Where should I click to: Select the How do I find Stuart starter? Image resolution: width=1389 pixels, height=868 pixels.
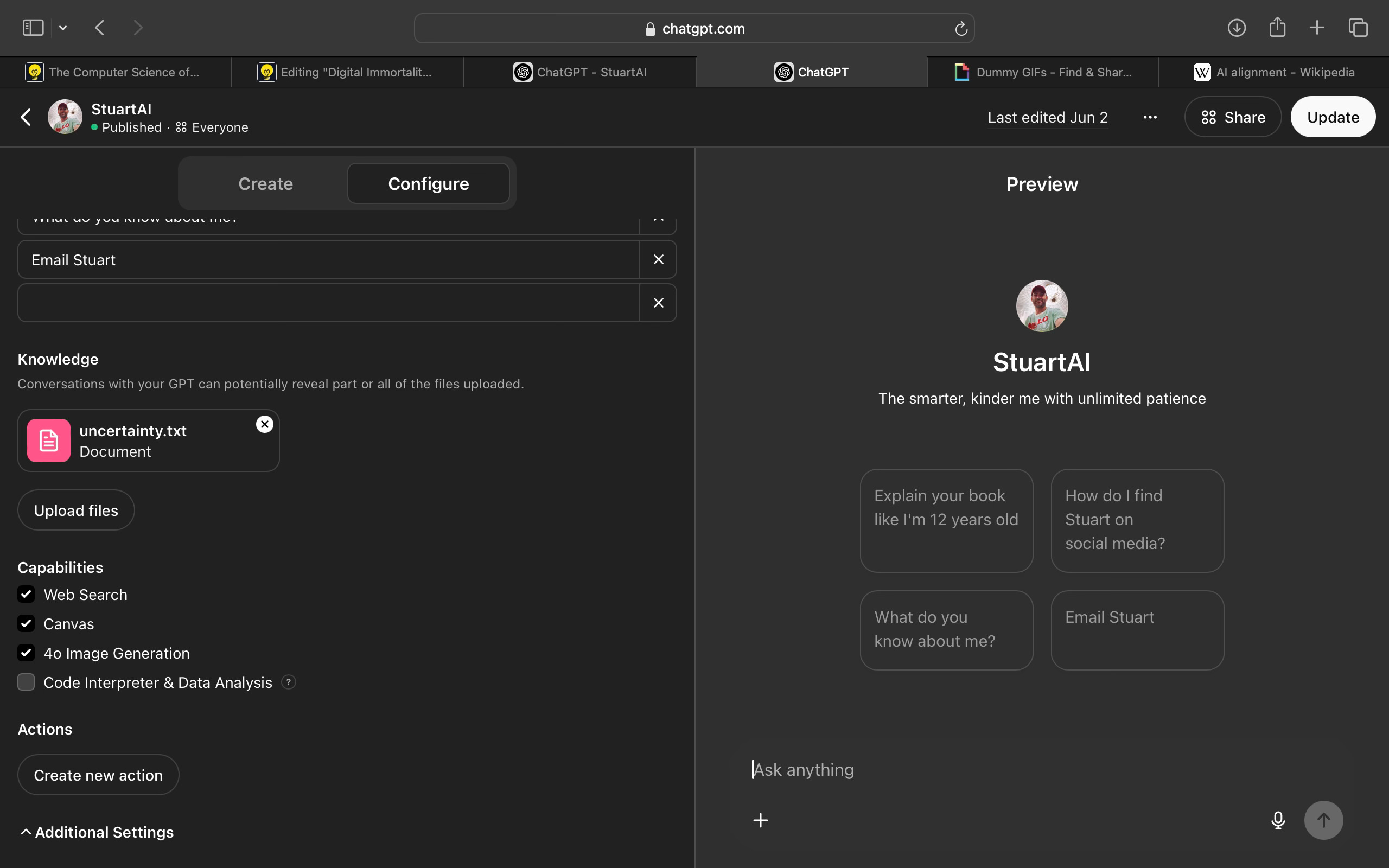[x=1137, y=520]
